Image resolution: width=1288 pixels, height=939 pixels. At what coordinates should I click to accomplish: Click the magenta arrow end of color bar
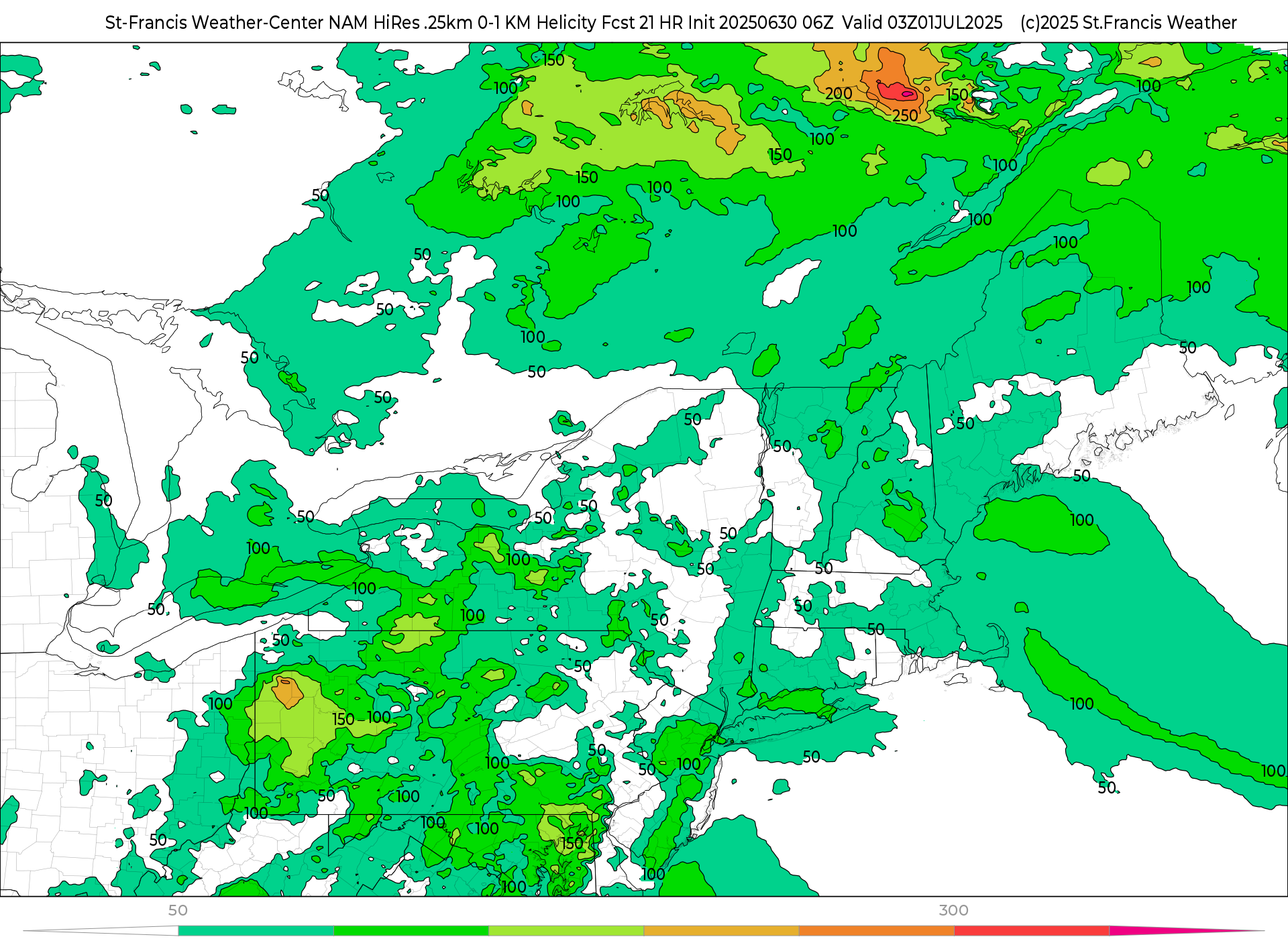pyautogui.click(x=1186, y=931)
